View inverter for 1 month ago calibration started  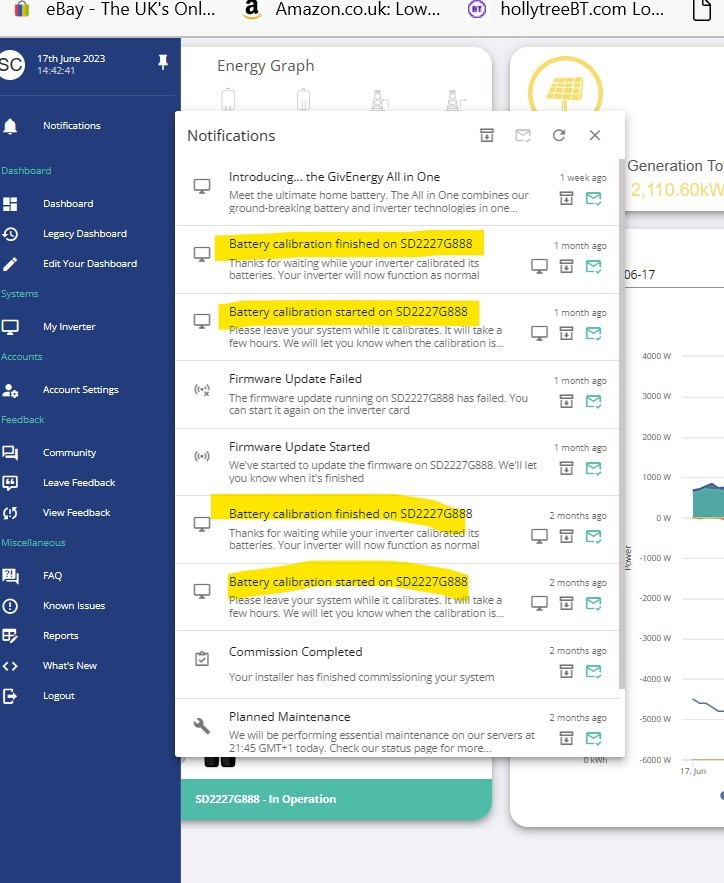coord(539,333)
